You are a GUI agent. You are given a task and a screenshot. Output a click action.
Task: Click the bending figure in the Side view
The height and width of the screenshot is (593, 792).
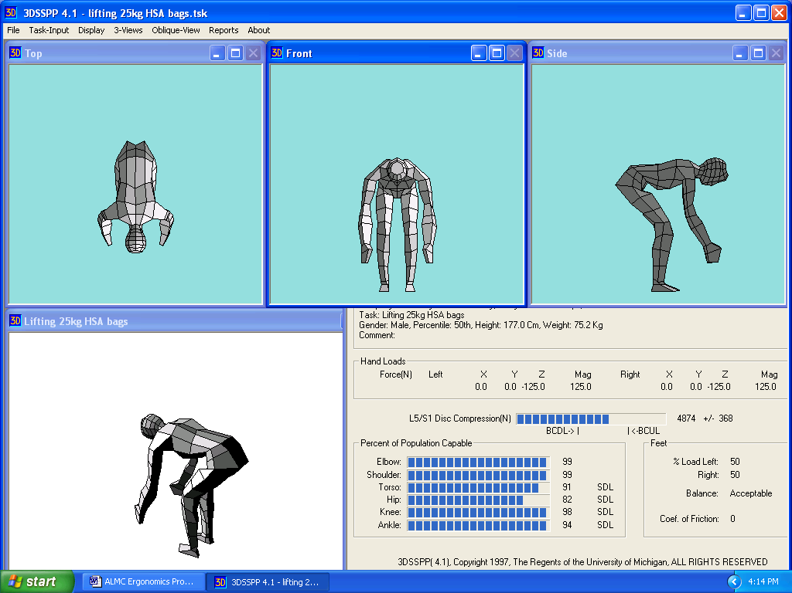tap(672, 224)
